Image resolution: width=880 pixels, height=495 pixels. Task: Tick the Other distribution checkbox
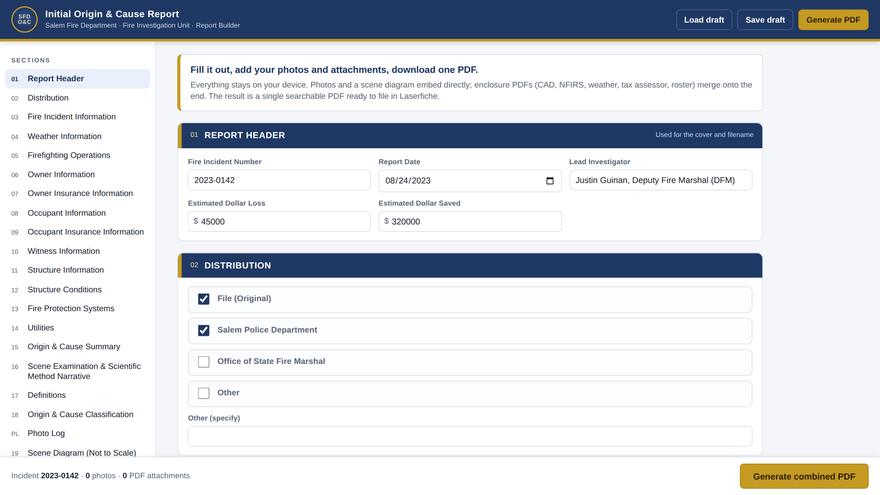coord(204,393)
